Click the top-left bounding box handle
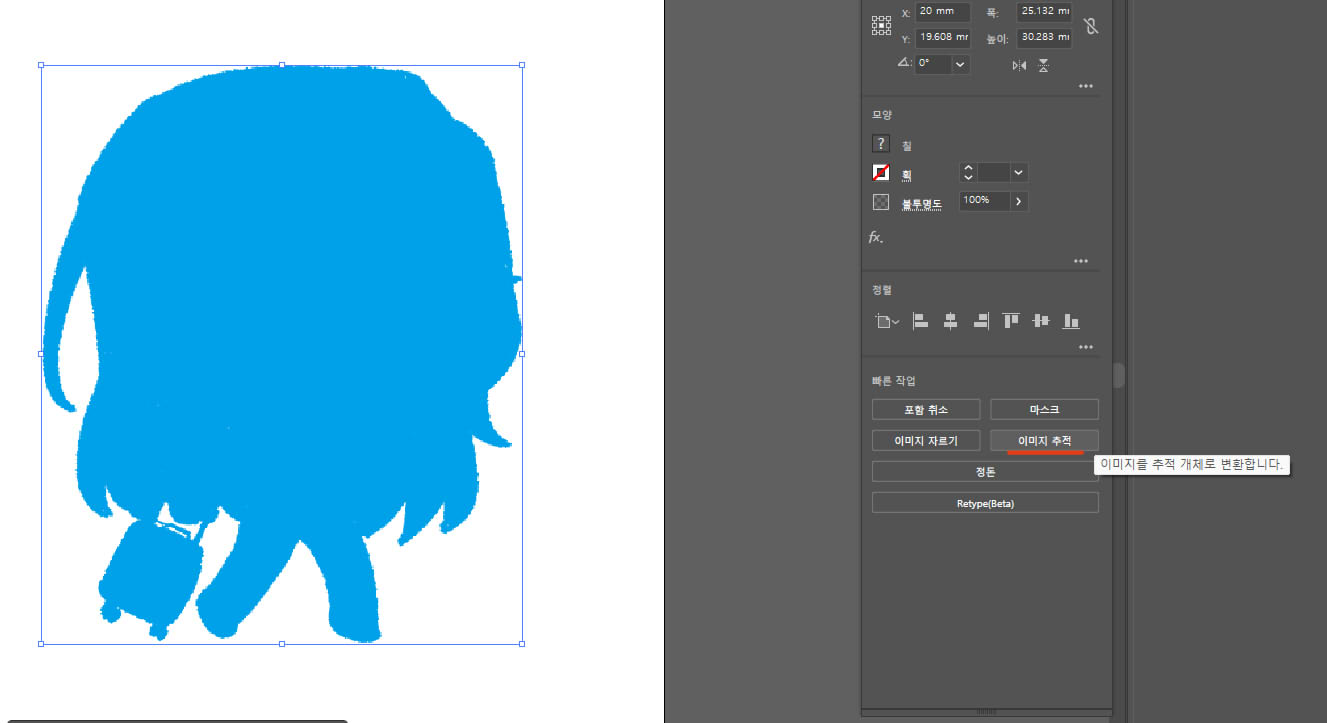Viewport: 1327px width, 723px height. 41,65
